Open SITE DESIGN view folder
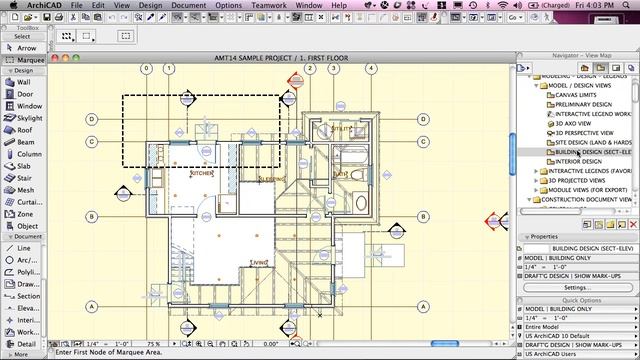Viewport: 640px width, 360px height. point(589,142)
